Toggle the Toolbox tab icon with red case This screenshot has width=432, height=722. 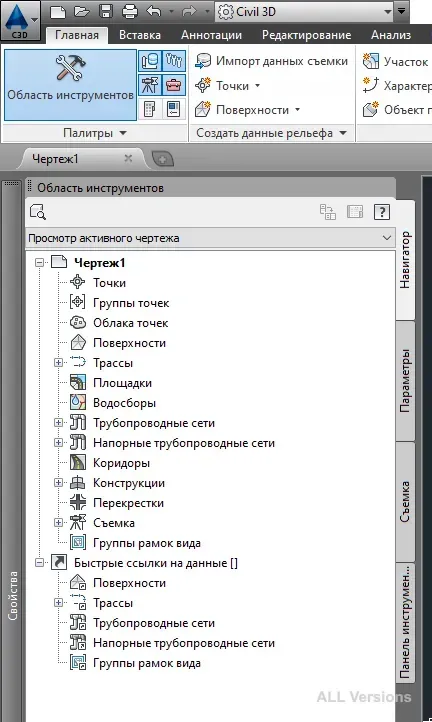coord(174,85)
